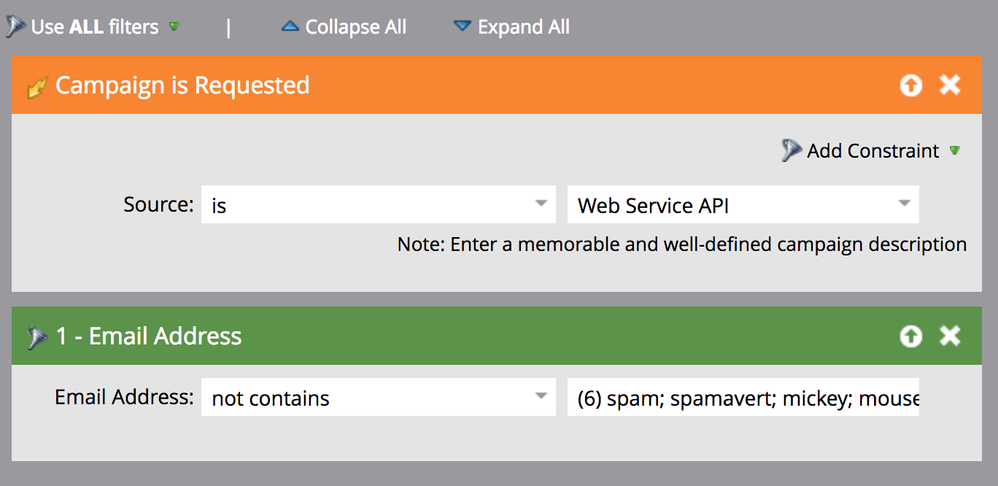Open the Use ALL filters dropdown arrow
The height and width of the screenshot is (486, 998).
pyautogui.click(x=174, y=27)
